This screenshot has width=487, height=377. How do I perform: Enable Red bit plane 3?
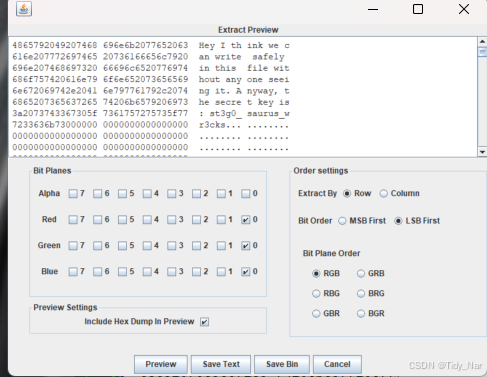[171, 220]
